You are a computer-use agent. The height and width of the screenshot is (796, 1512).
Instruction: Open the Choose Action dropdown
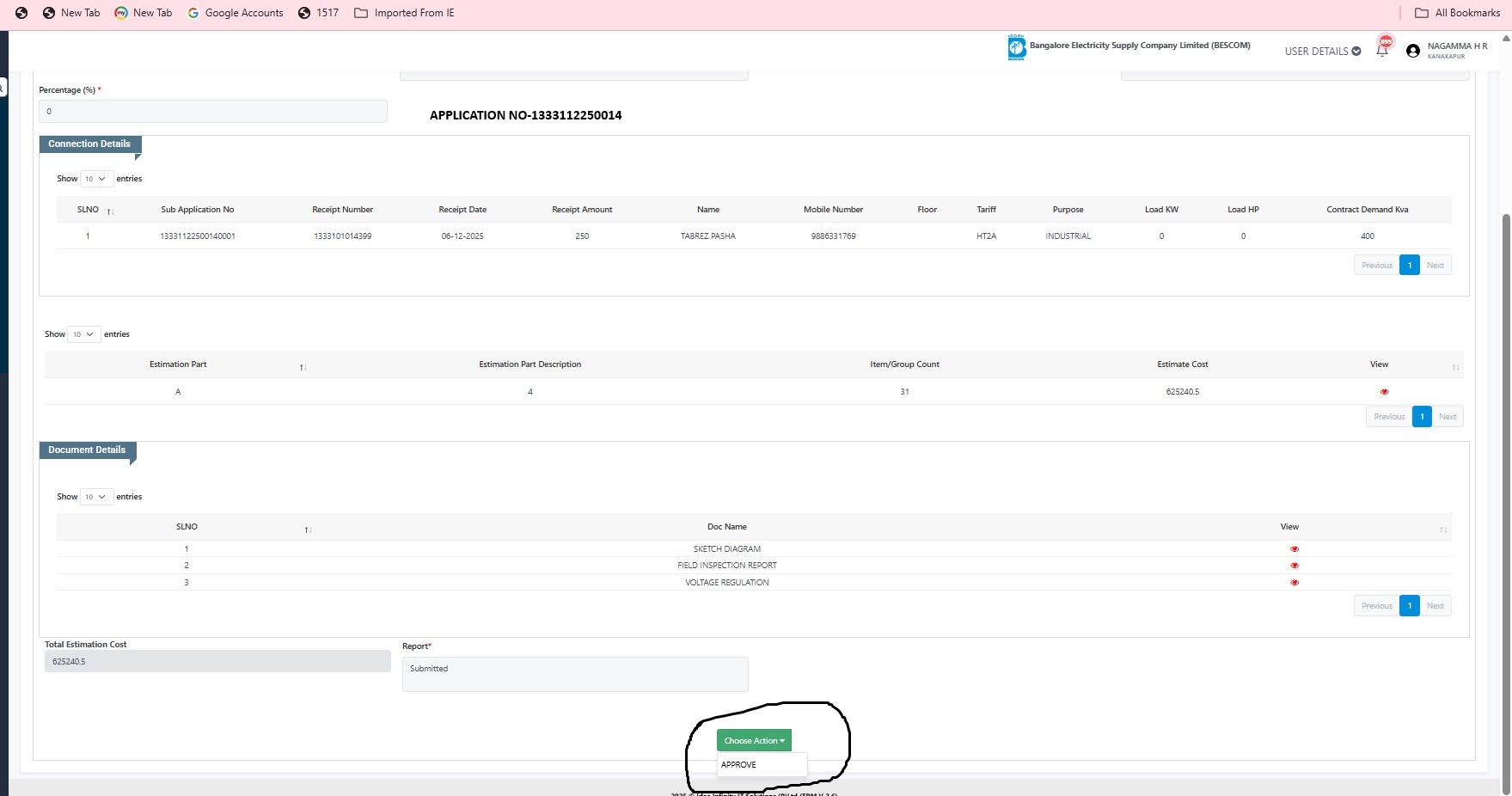[754, 740]
